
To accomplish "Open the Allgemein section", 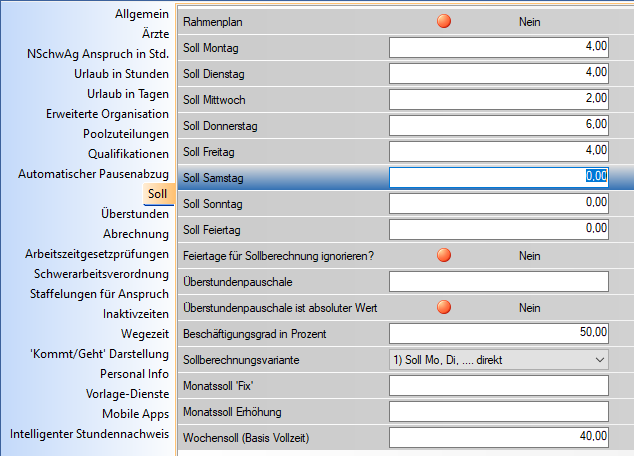I will (142, 15).
